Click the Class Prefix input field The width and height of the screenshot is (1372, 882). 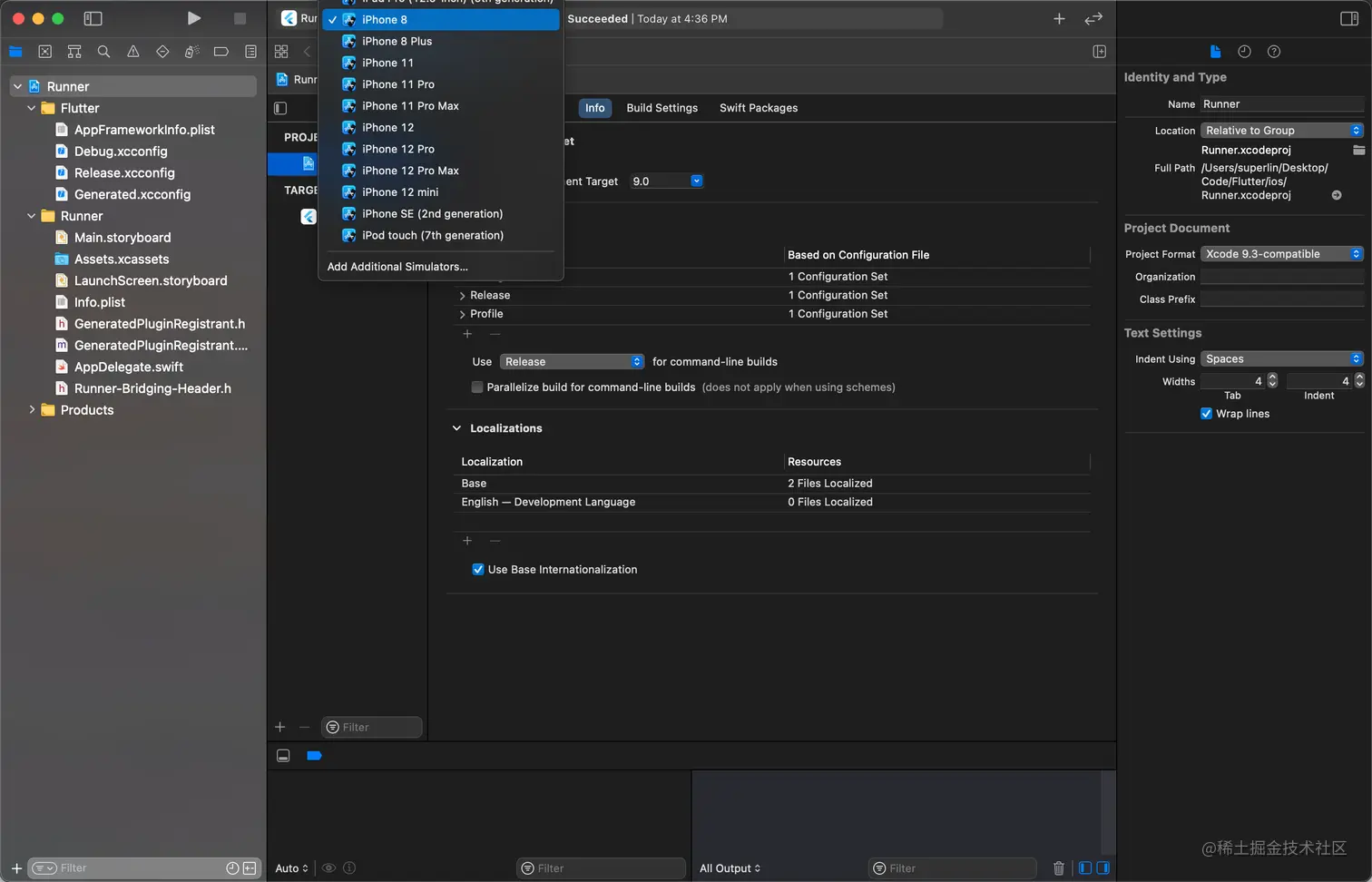coord(1282,299)
